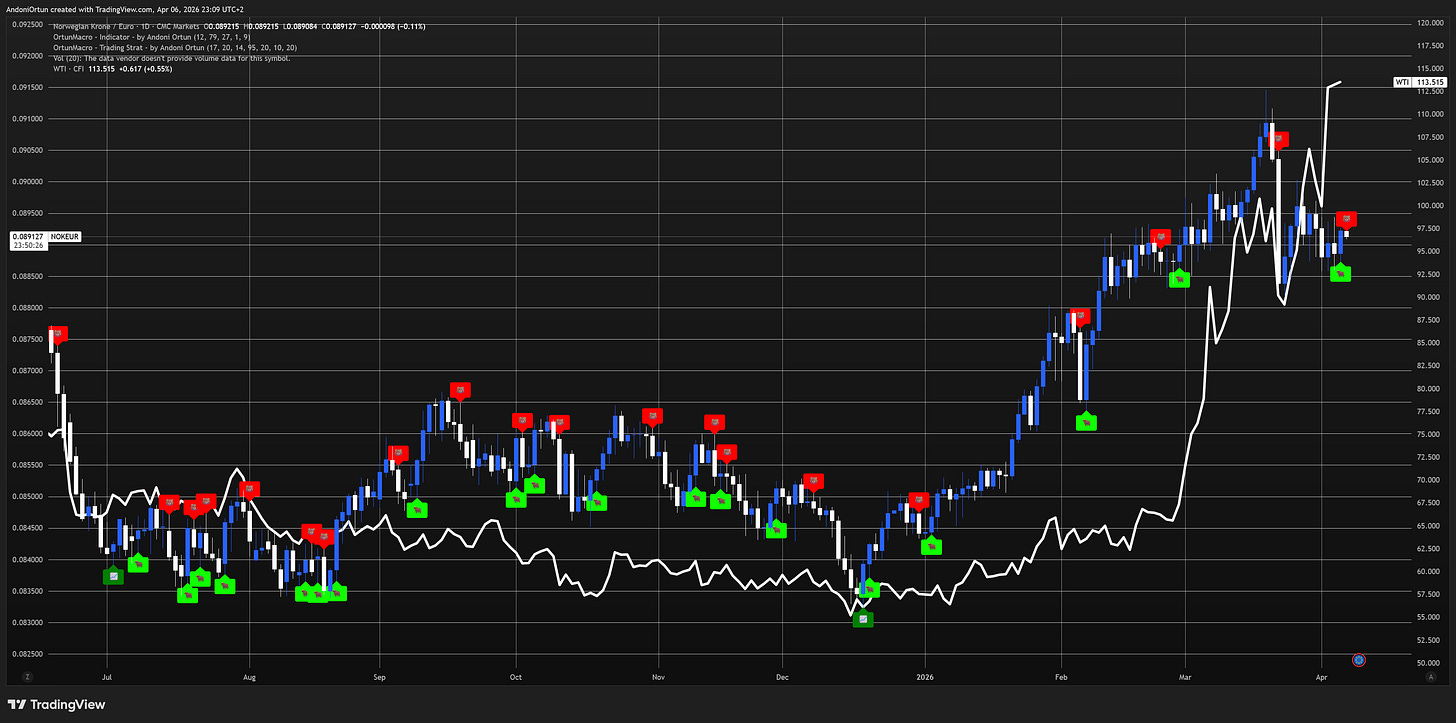1456x723 pixels.
Task: Click the red bear marker in early September
Action: (x=398, y=454)
